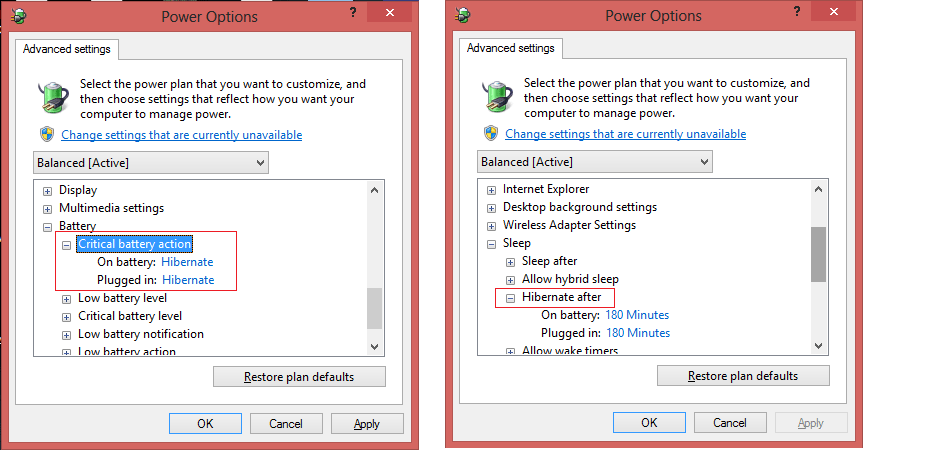Expand Internet Explorer node in right window
The width and height of the screenshot is (931, 452).
491,190
